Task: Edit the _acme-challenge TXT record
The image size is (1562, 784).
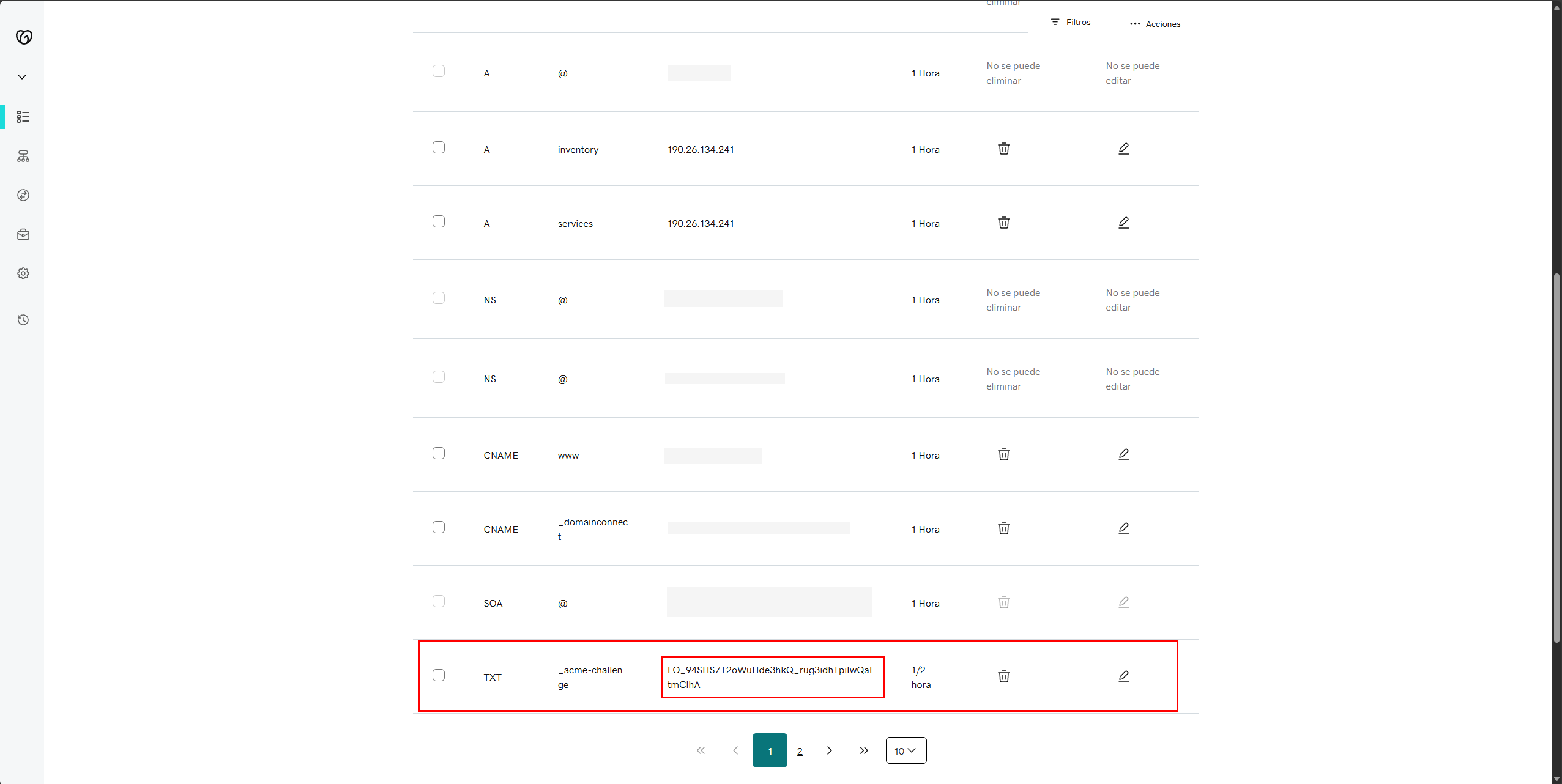Action: 1124,676
